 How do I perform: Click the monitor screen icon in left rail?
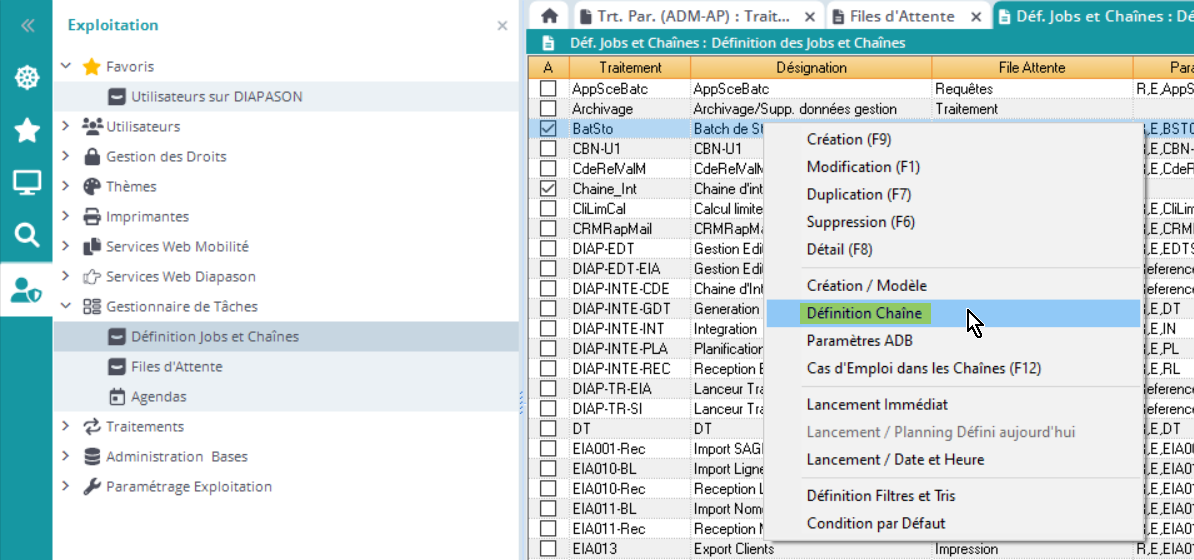click(x=26, y=183)
